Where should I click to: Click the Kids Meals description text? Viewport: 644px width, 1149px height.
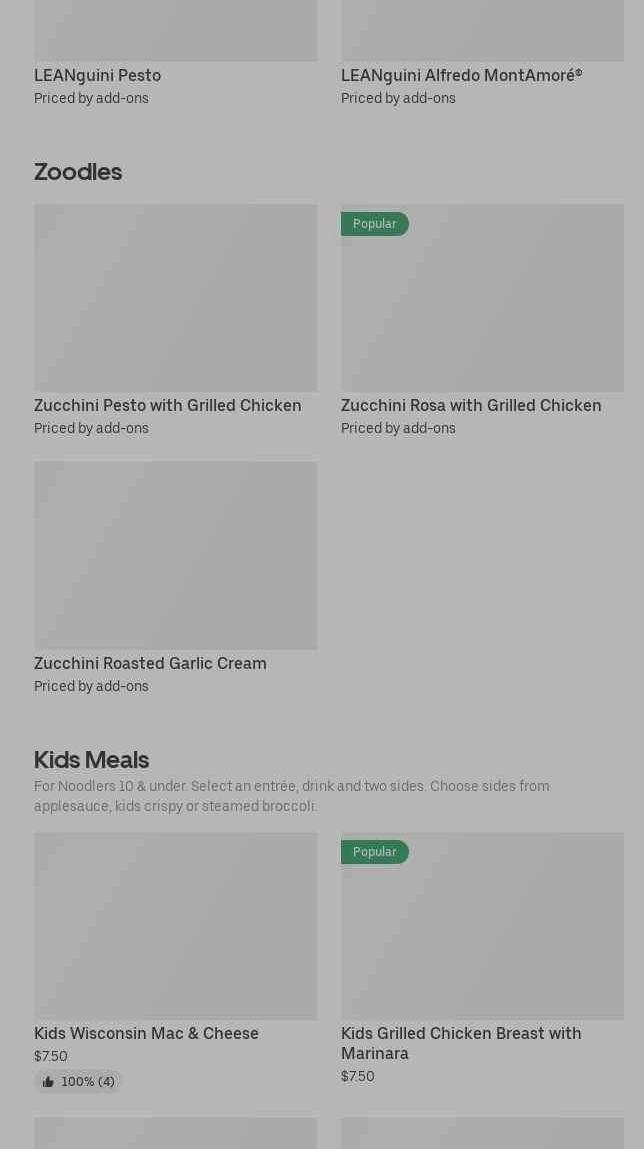[x=291, y=796]
